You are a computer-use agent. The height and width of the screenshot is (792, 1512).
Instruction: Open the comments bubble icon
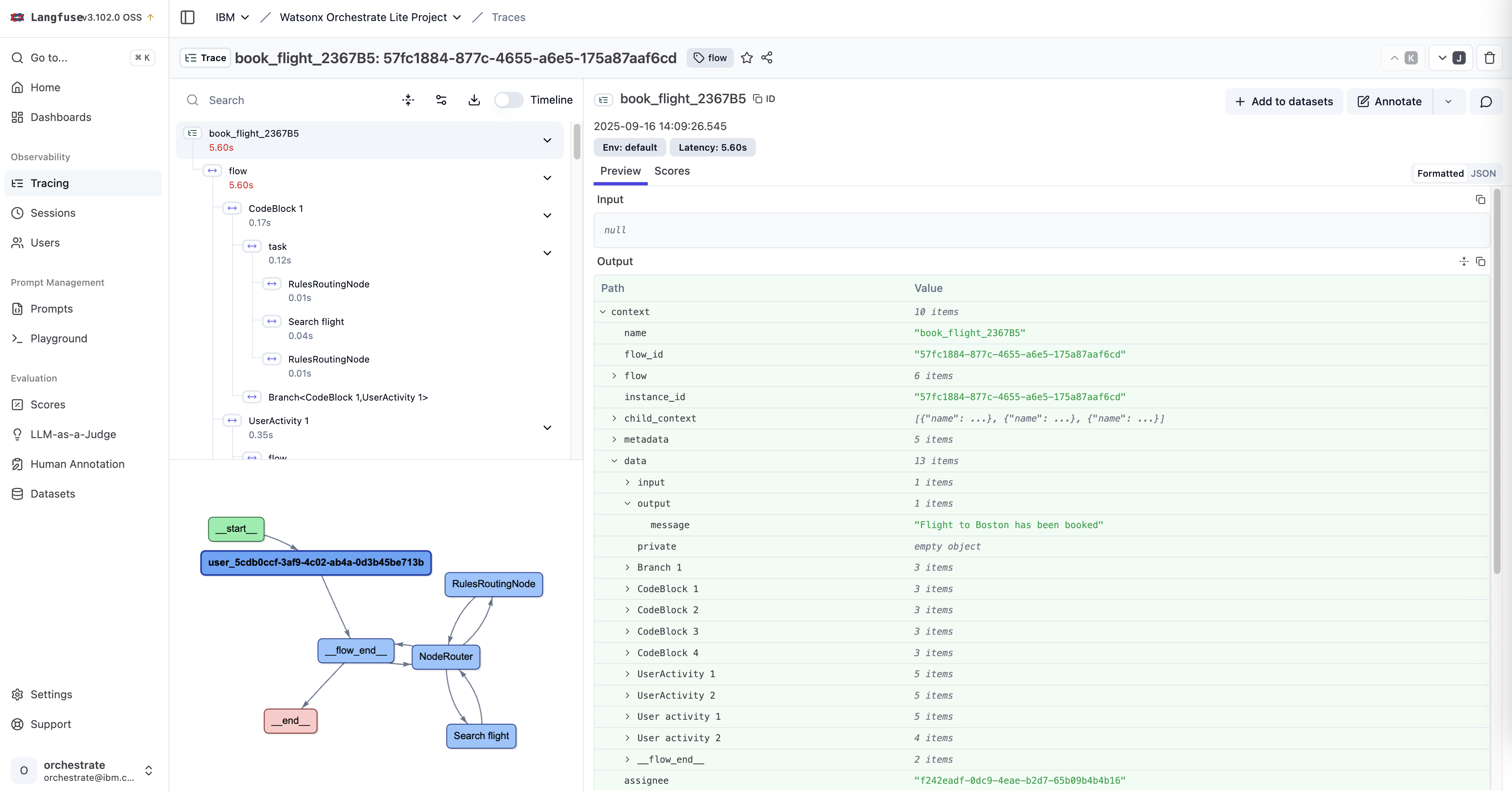click(x=1486, y=102)
